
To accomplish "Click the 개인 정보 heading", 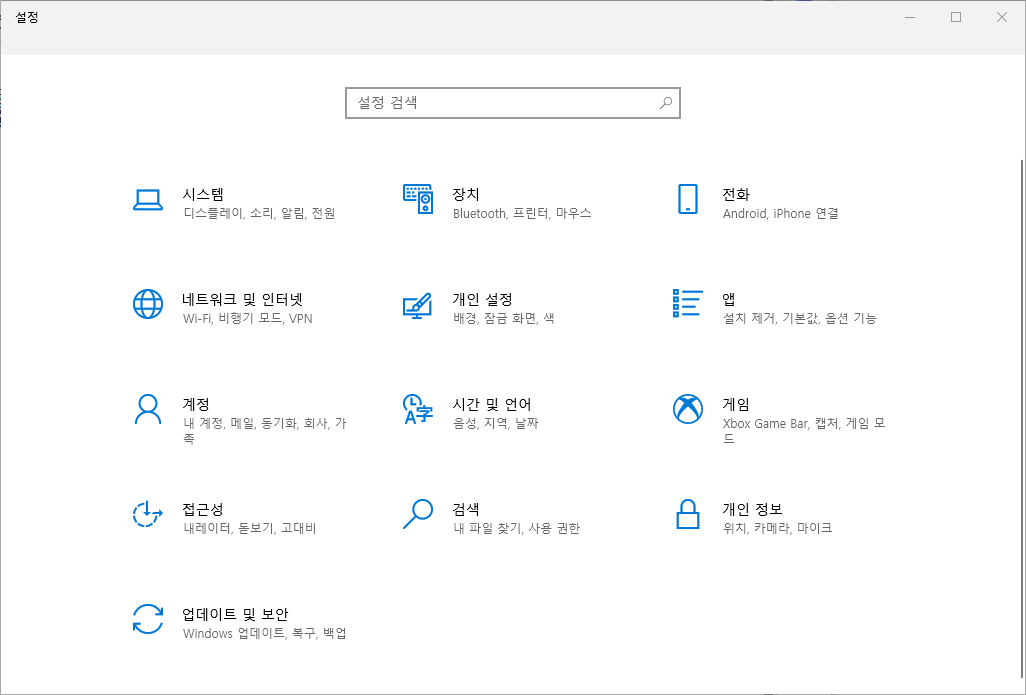I will click(752, 509).
